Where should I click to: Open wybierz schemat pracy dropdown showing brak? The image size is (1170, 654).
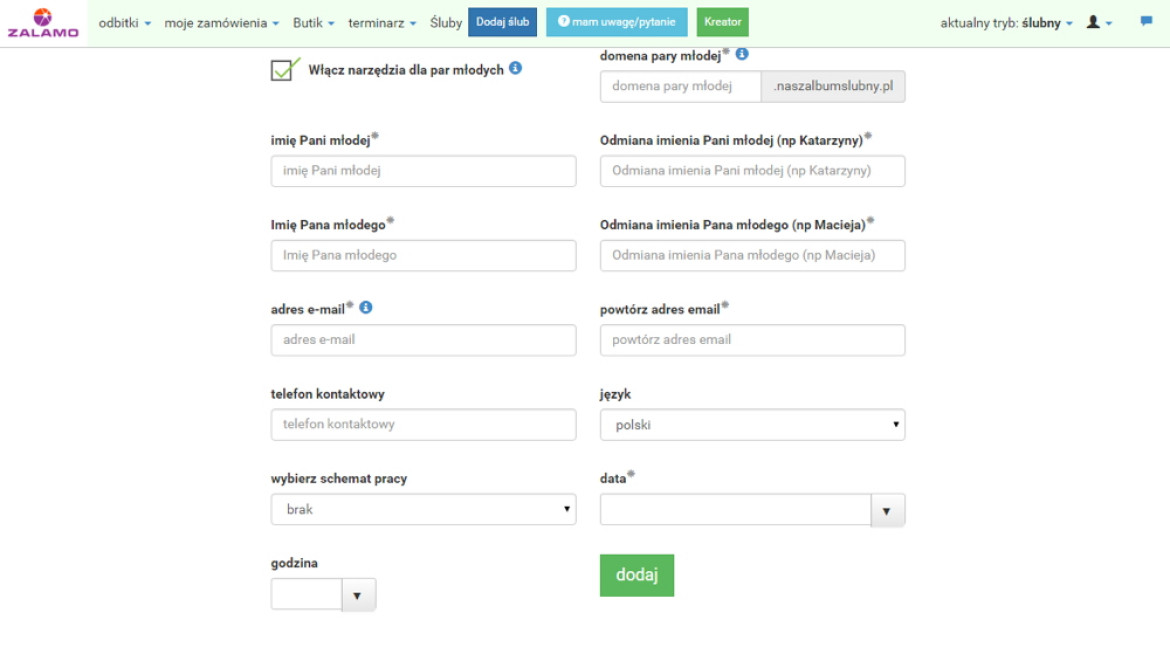pyautogui.click(x=423, y=509)
